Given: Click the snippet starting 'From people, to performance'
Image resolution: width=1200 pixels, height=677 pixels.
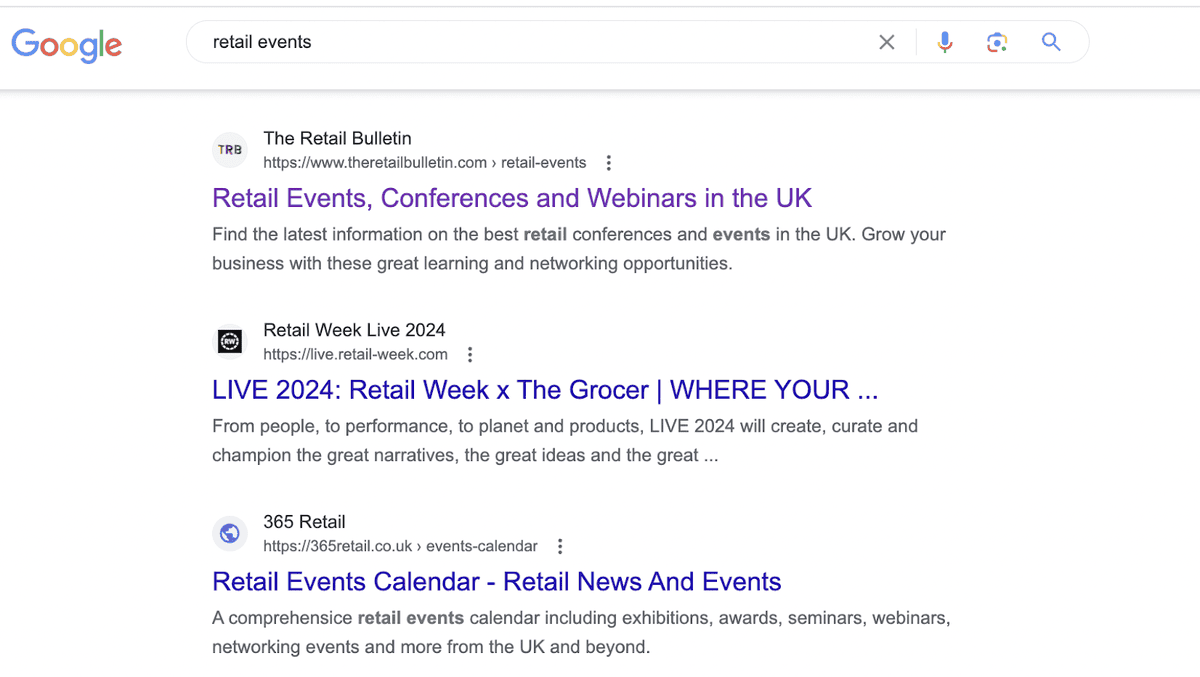Looking at the screenshot, I should (565, 441).
